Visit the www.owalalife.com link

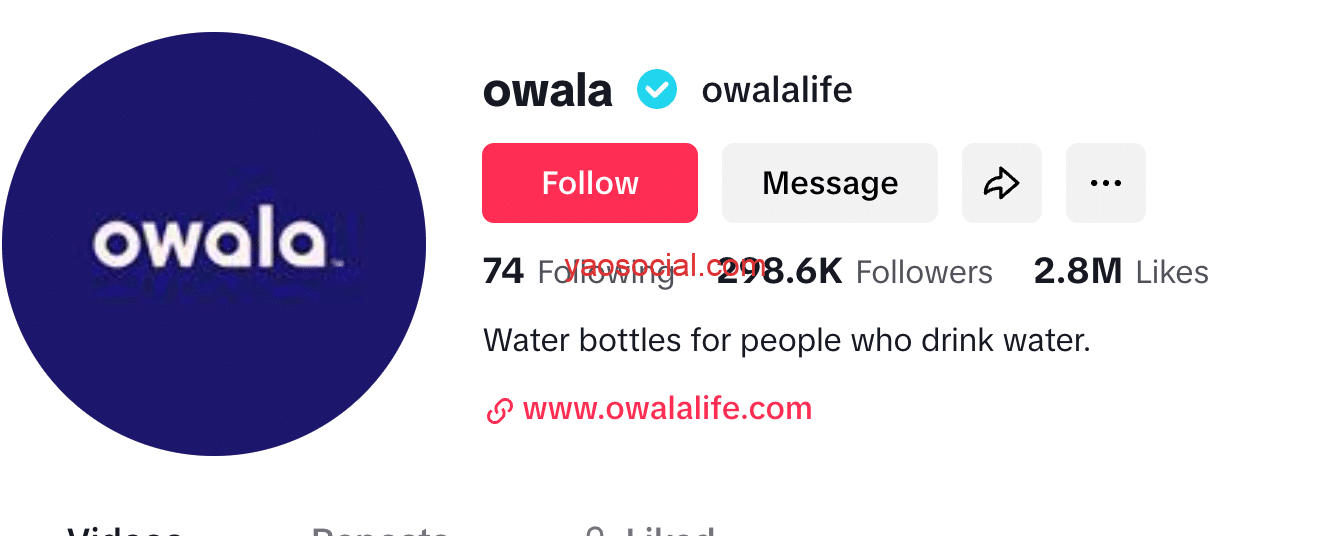point(667,409)
